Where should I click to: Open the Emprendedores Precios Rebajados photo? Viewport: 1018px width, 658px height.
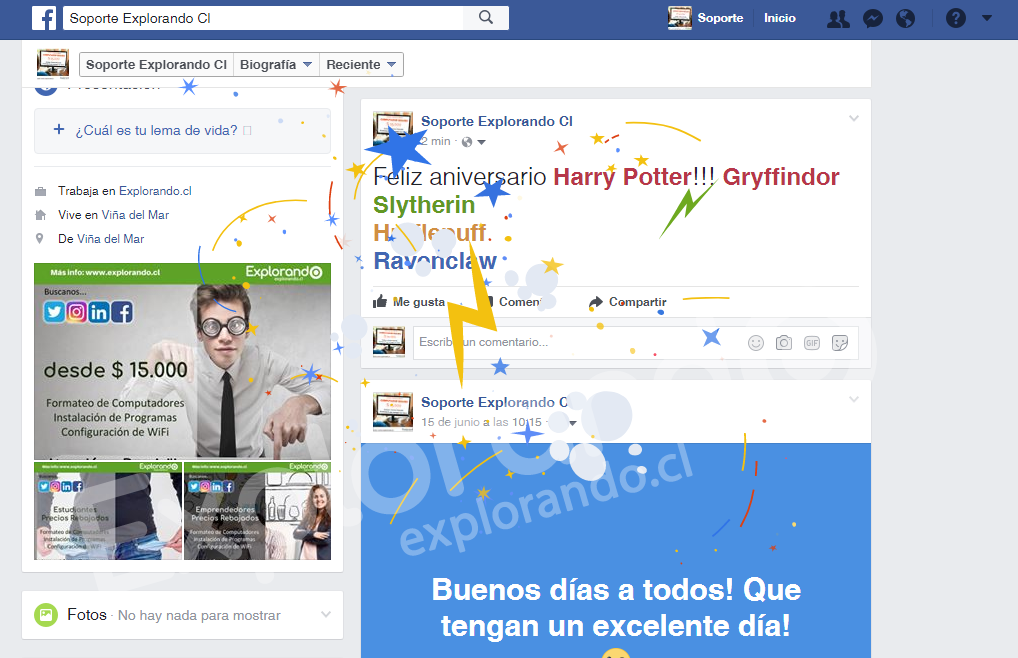pyautogui.click(x=257, y=511)
